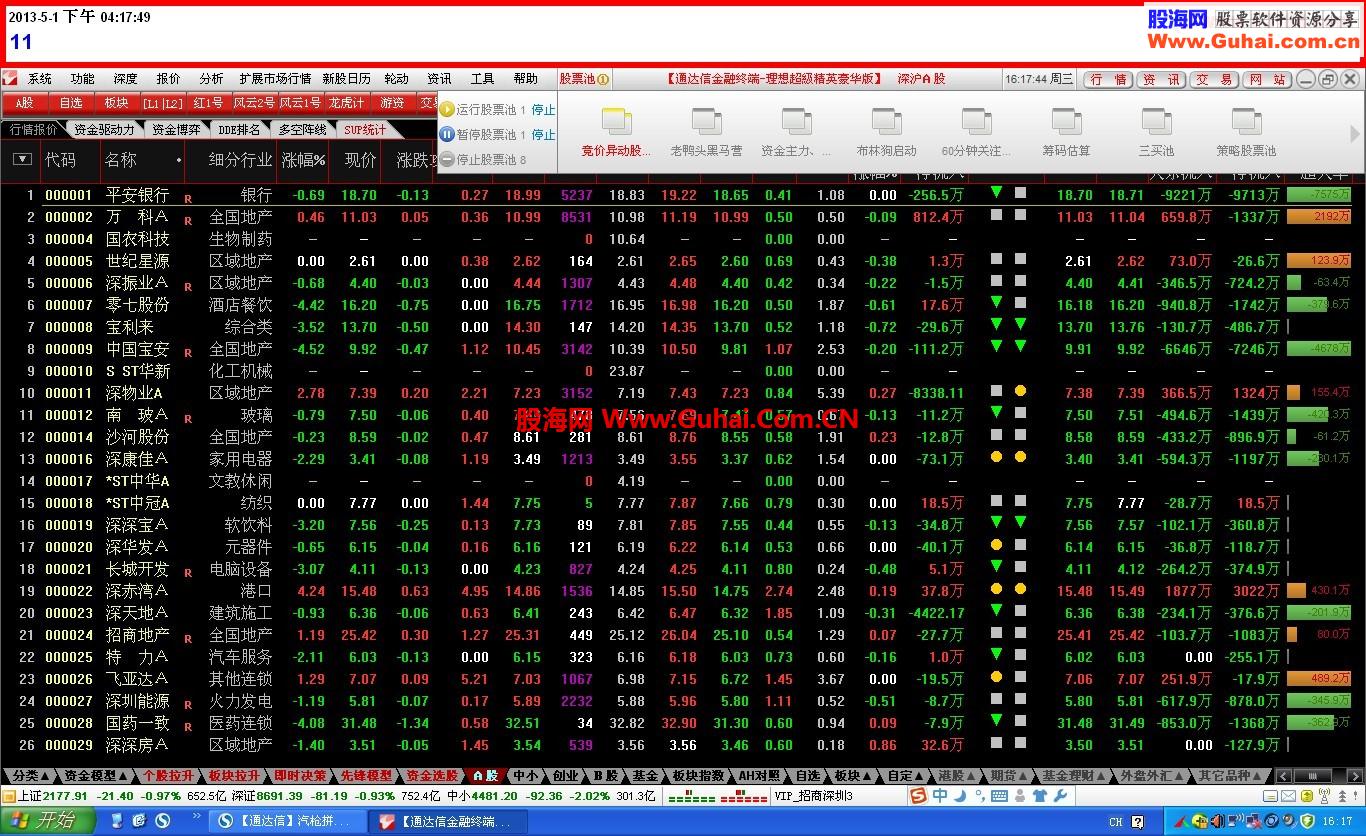Click the 交易 button in title bar
1366x836 pixels.
tap(1214, 79)
